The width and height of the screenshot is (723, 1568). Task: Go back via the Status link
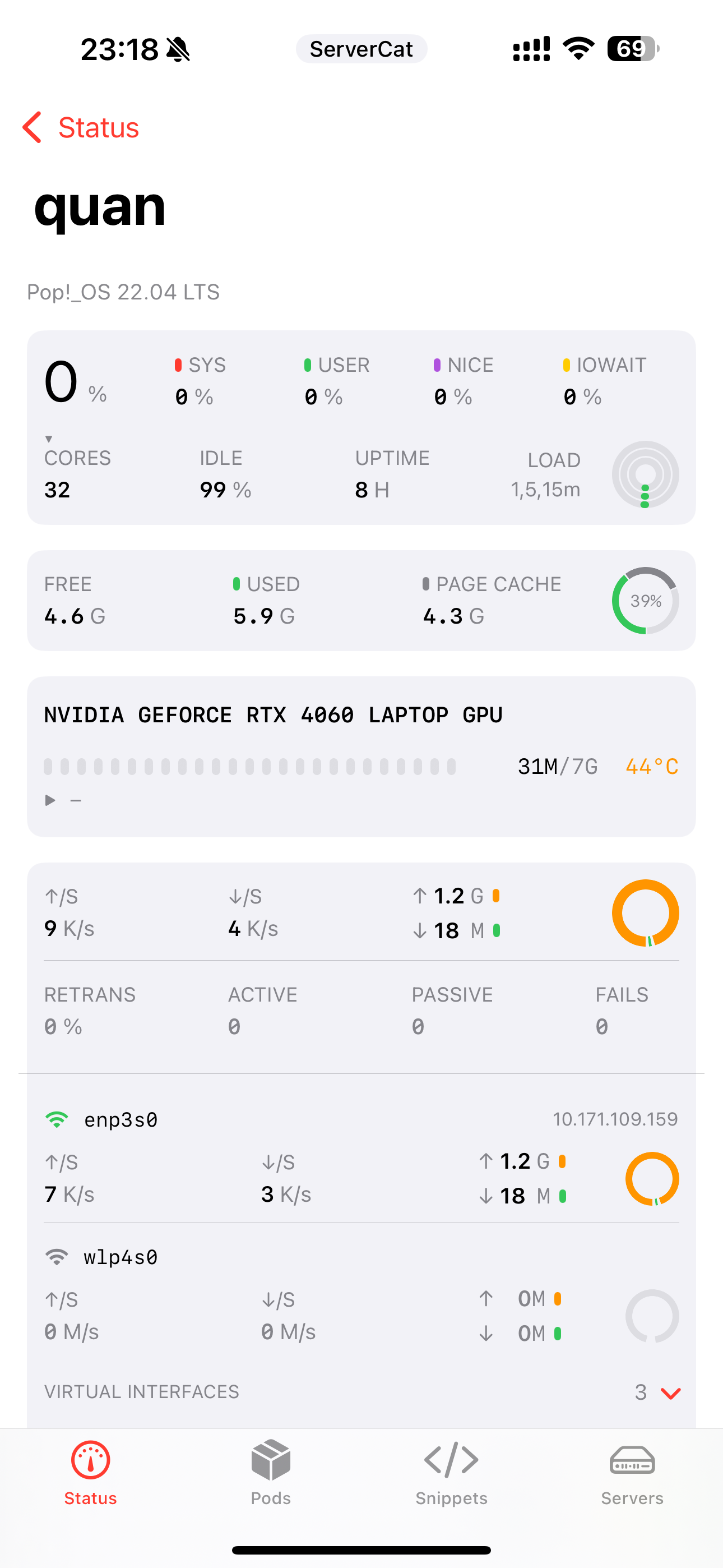pyautogui.click(x=99, y=128)
